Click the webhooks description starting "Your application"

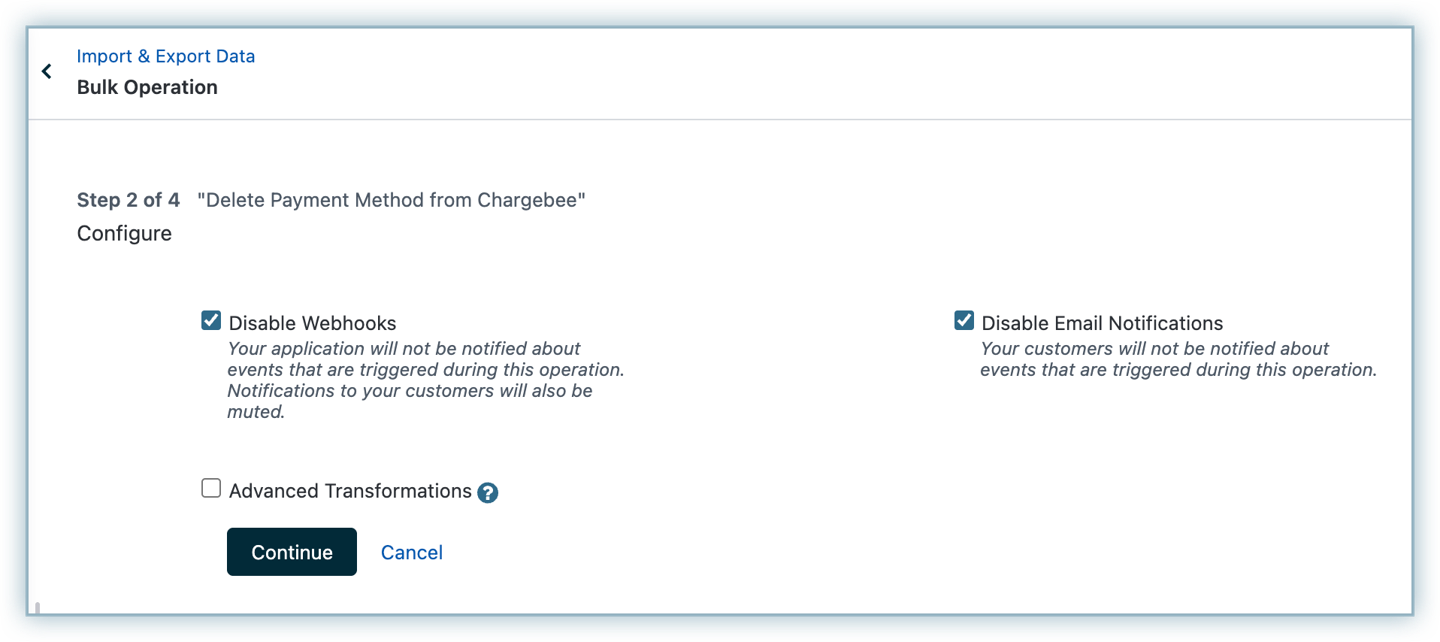404,349
